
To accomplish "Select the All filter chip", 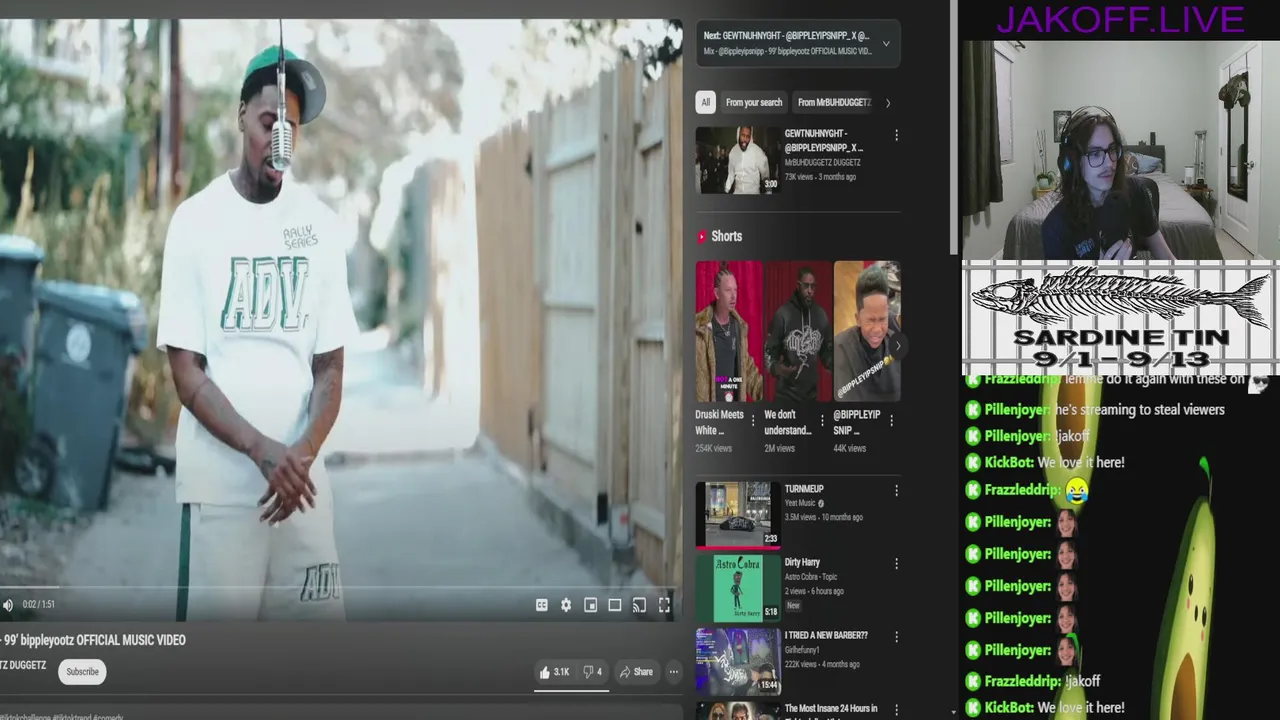I will point(705,102).
